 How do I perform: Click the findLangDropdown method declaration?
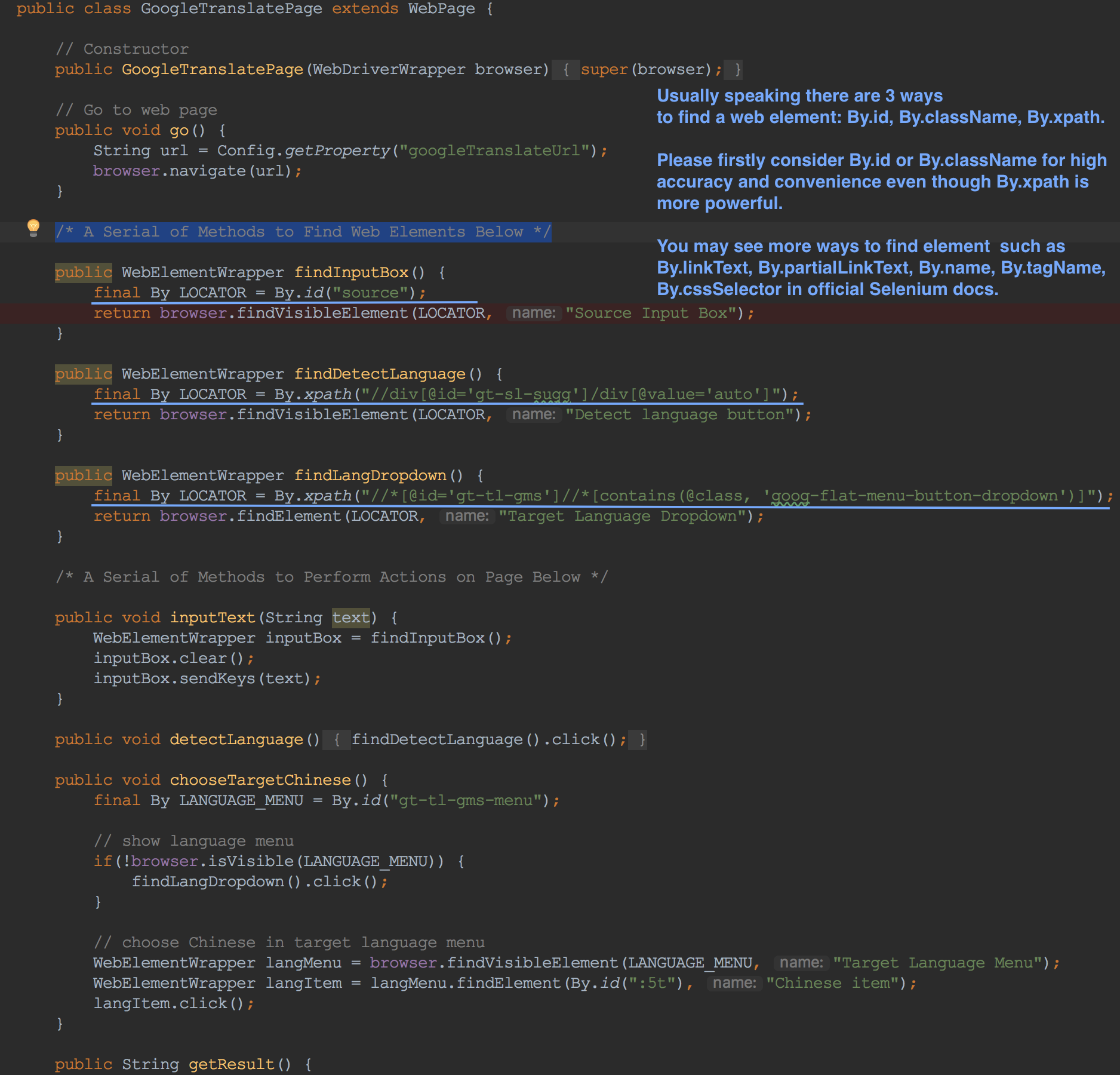(x=370, y=475)
